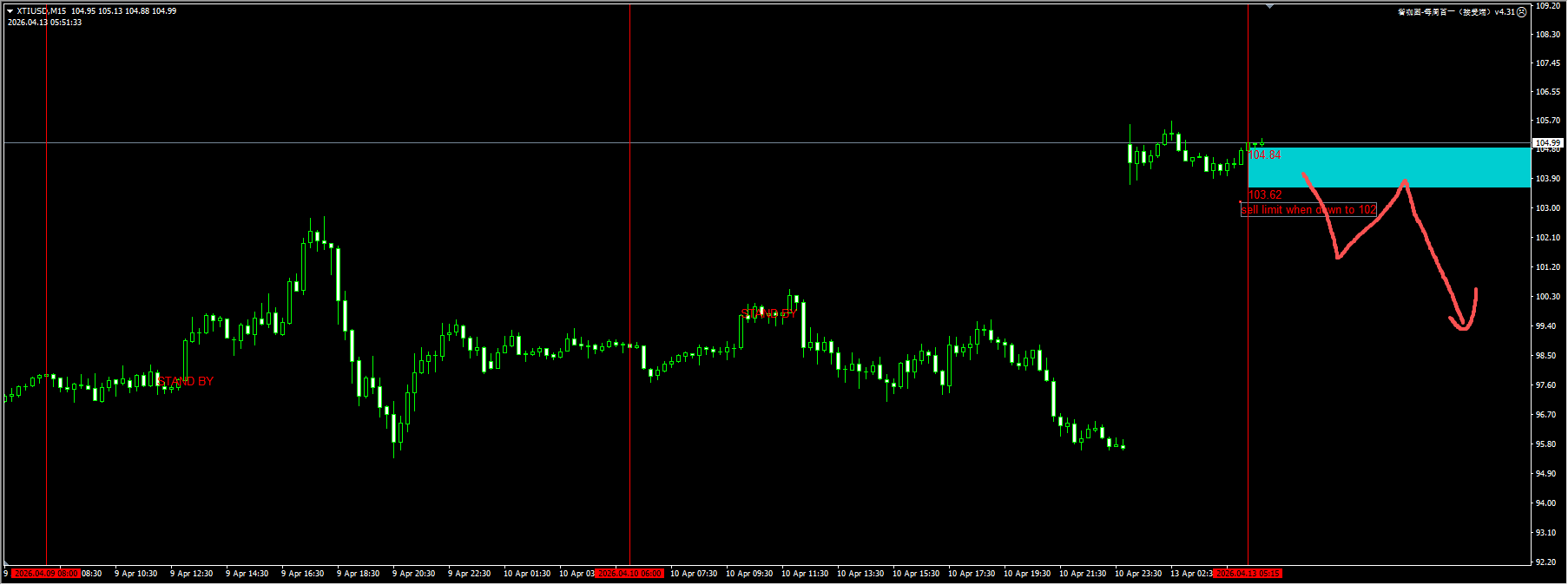
Task: Click the 92.20 price scale label
Action: [1547, 562]
